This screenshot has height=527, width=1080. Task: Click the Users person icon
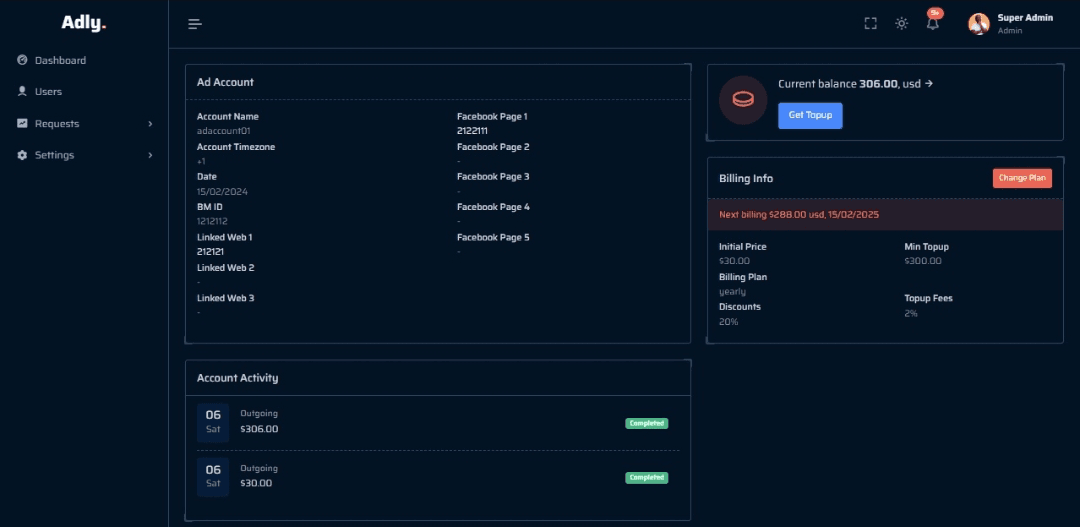(22, 91)
